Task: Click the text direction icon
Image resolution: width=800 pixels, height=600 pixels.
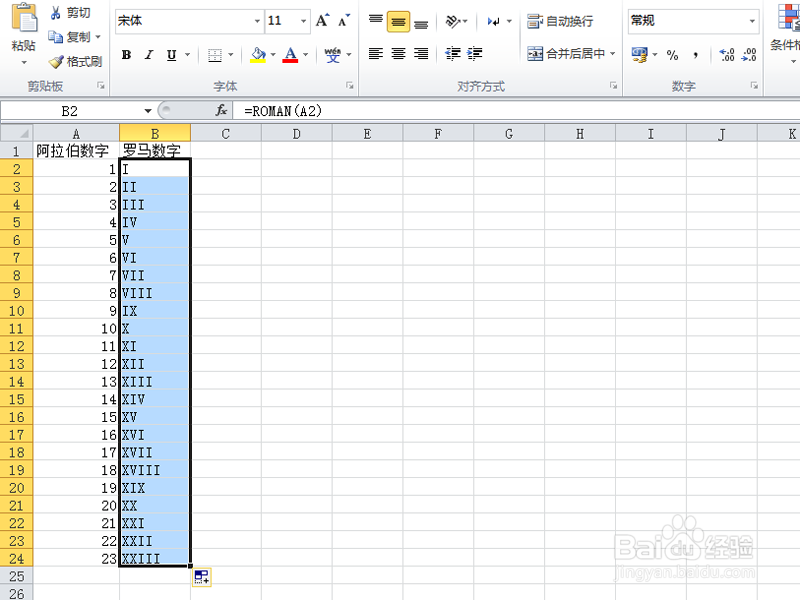Action: [x=494, y=21]
